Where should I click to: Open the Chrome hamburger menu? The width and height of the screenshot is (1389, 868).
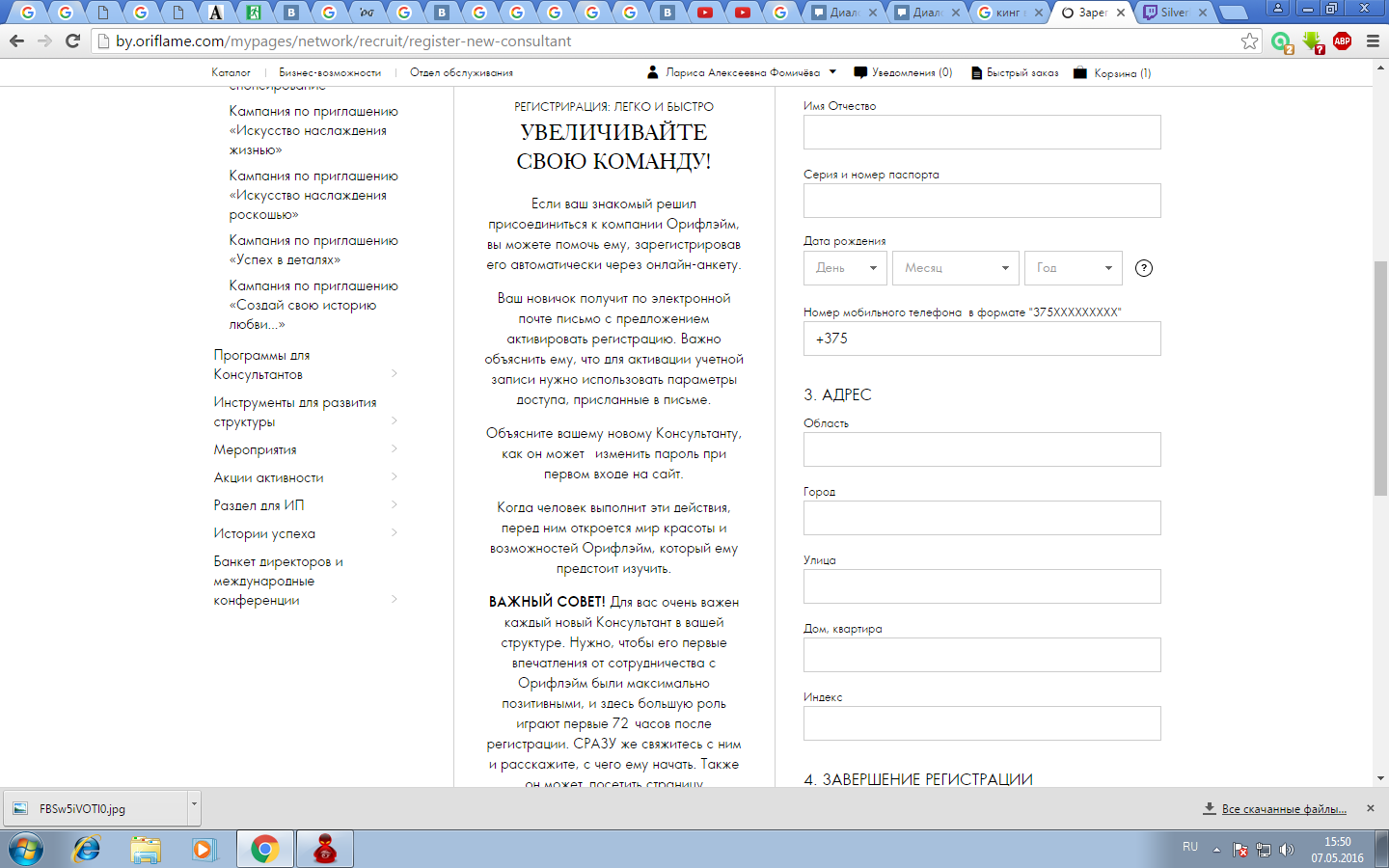click(x=1373, y=41)
